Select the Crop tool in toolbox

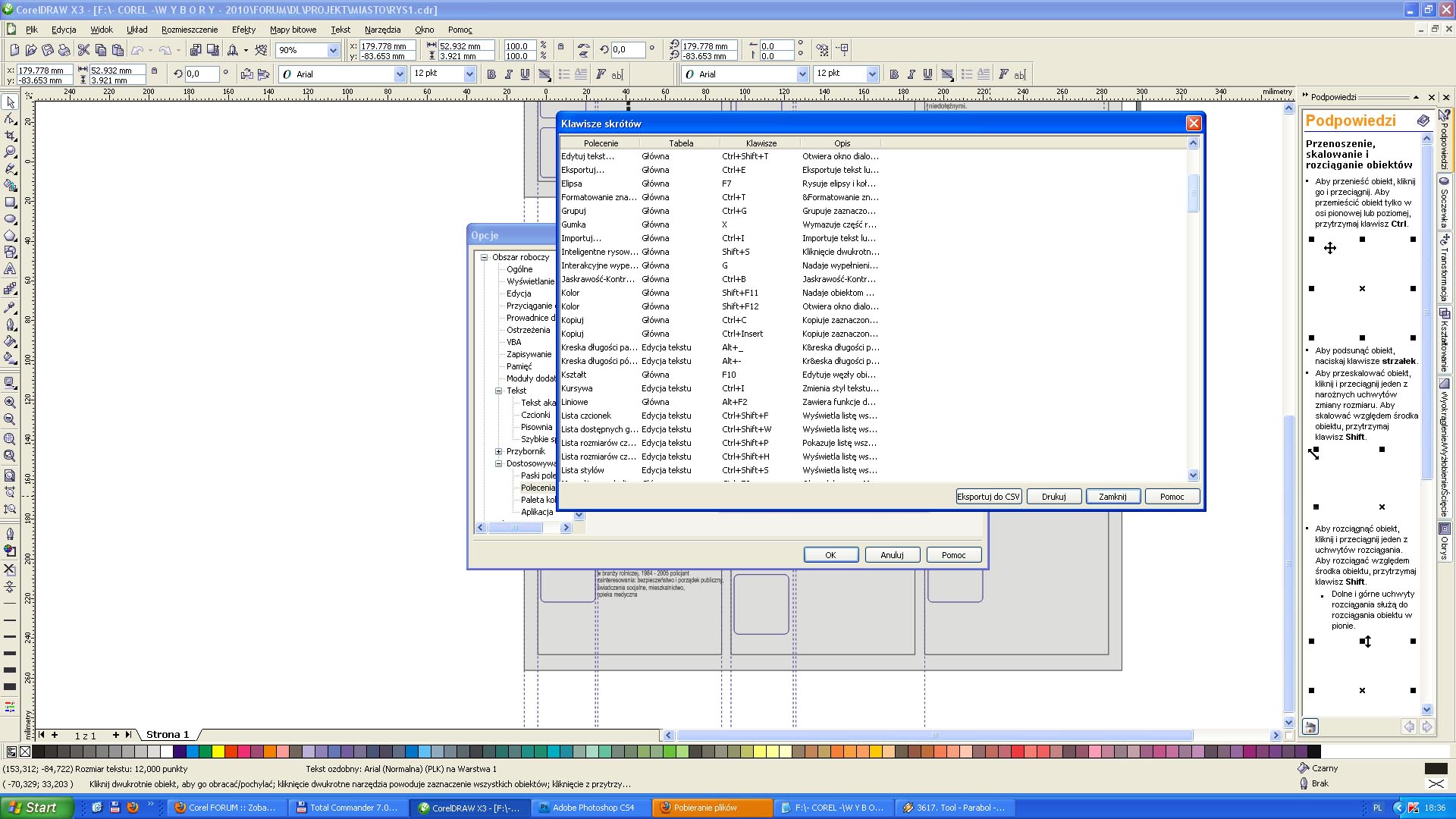tap(10, 136)
